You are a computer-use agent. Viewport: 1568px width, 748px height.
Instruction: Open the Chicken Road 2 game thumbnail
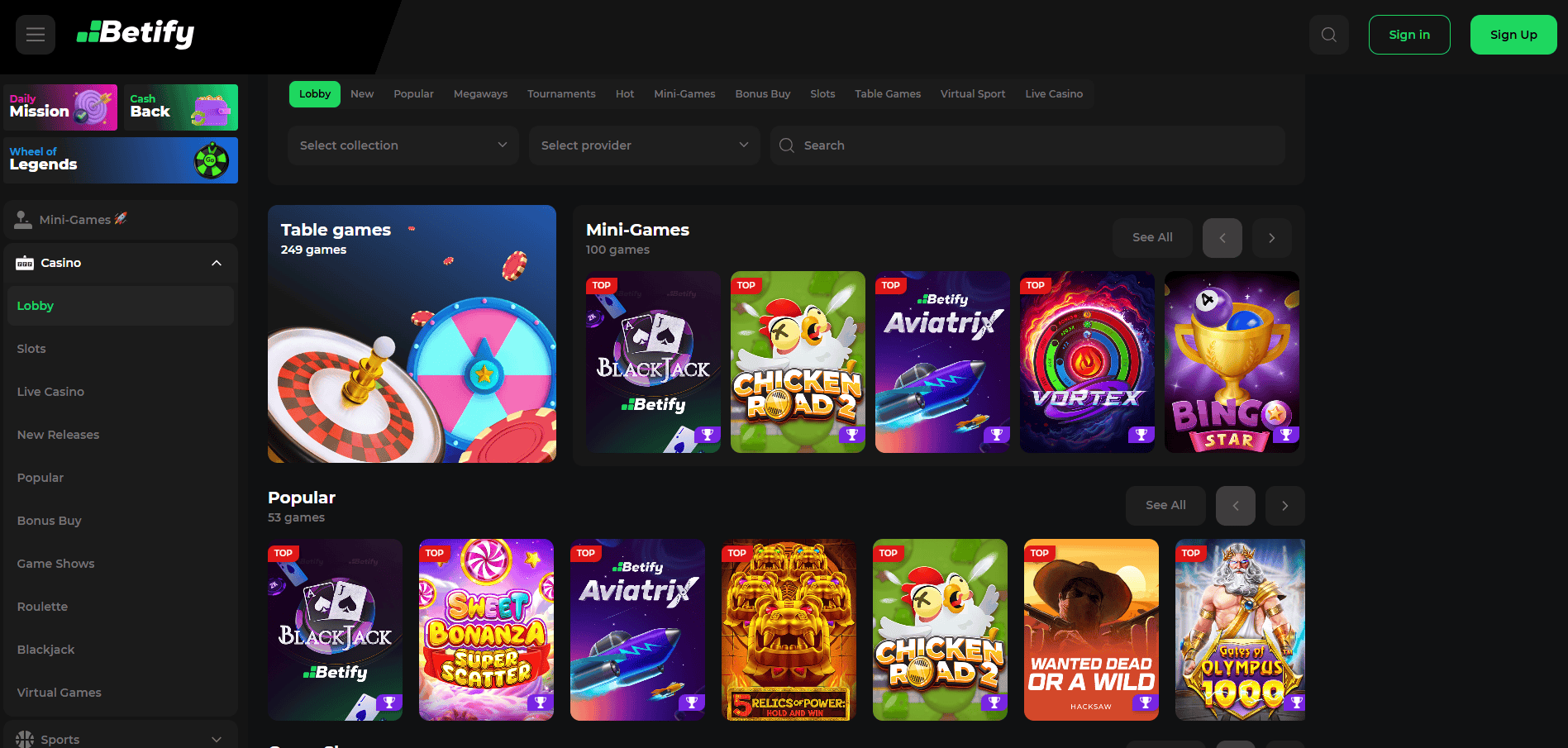(797, 362)
